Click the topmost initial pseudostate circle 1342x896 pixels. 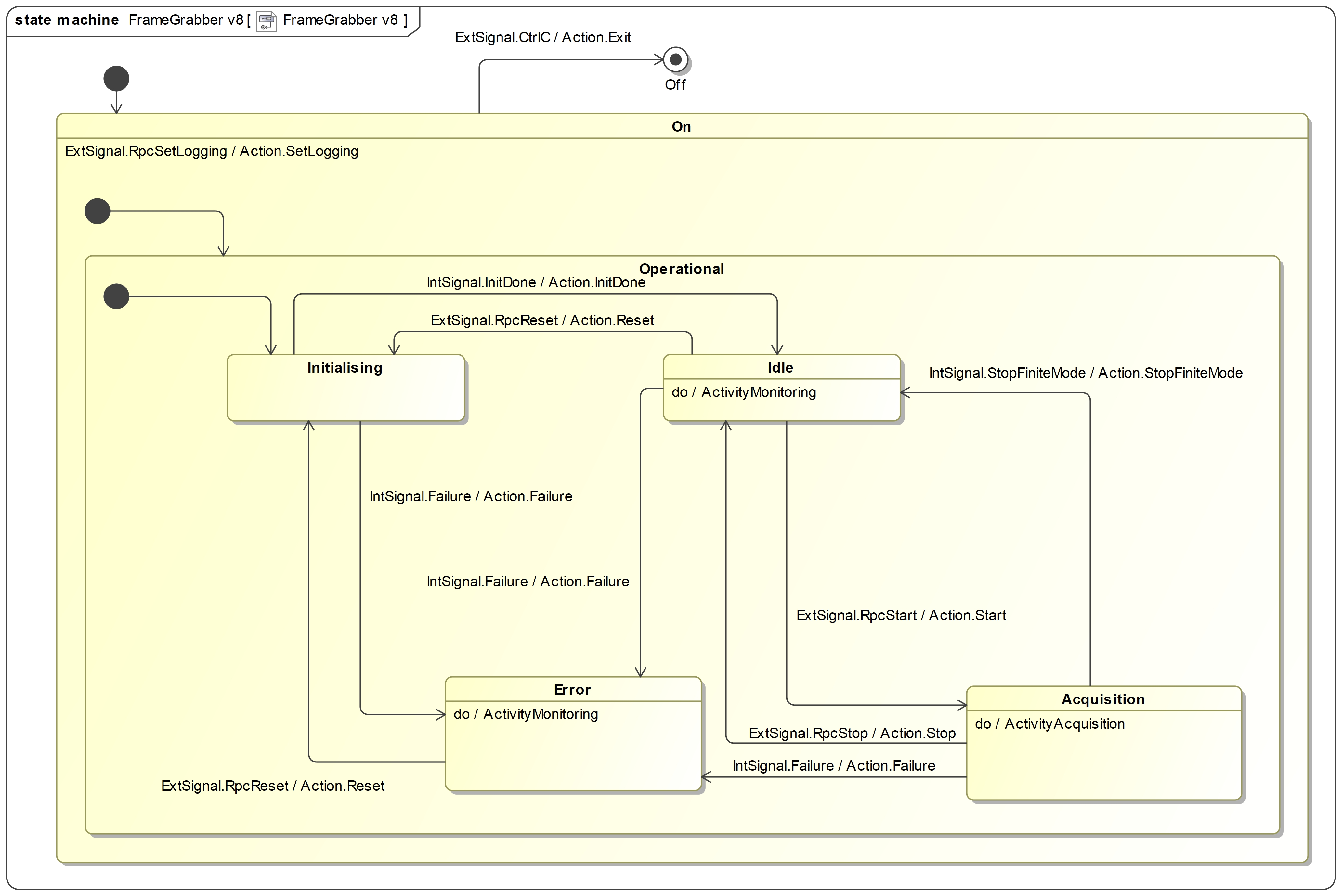point(116,79)
